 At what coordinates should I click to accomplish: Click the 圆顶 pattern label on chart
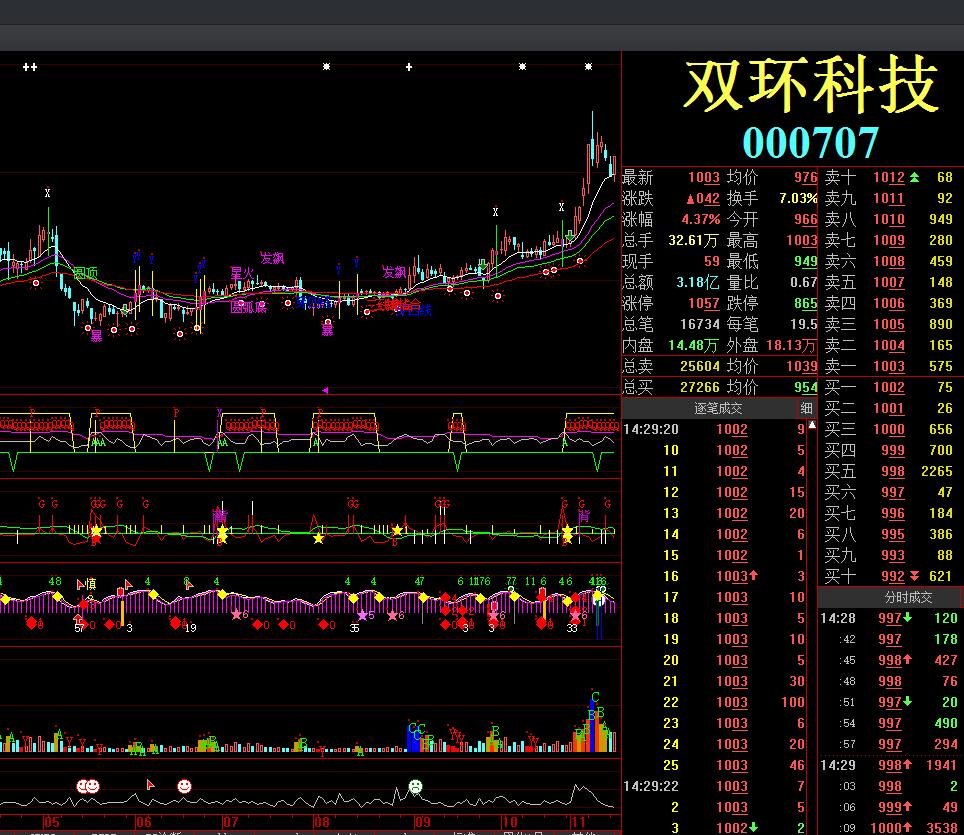(85, 272)
